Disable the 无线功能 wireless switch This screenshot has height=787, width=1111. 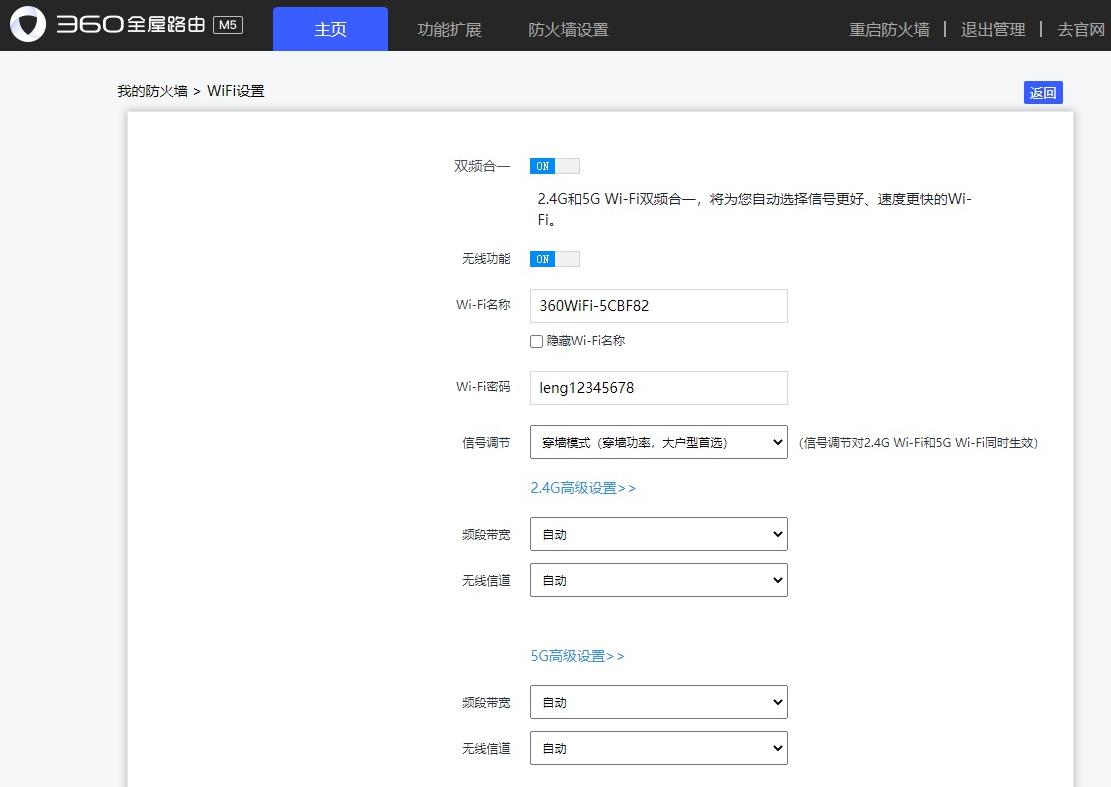click(x=554, y=259)
